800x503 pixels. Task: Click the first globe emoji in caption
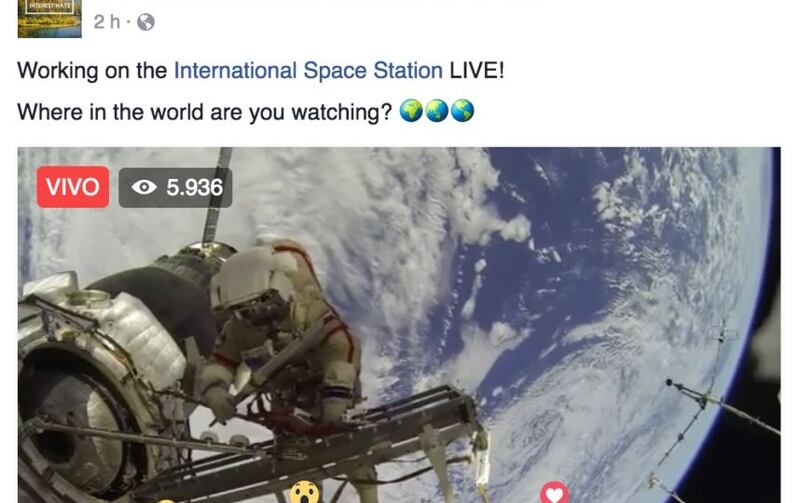coord(411,111)
